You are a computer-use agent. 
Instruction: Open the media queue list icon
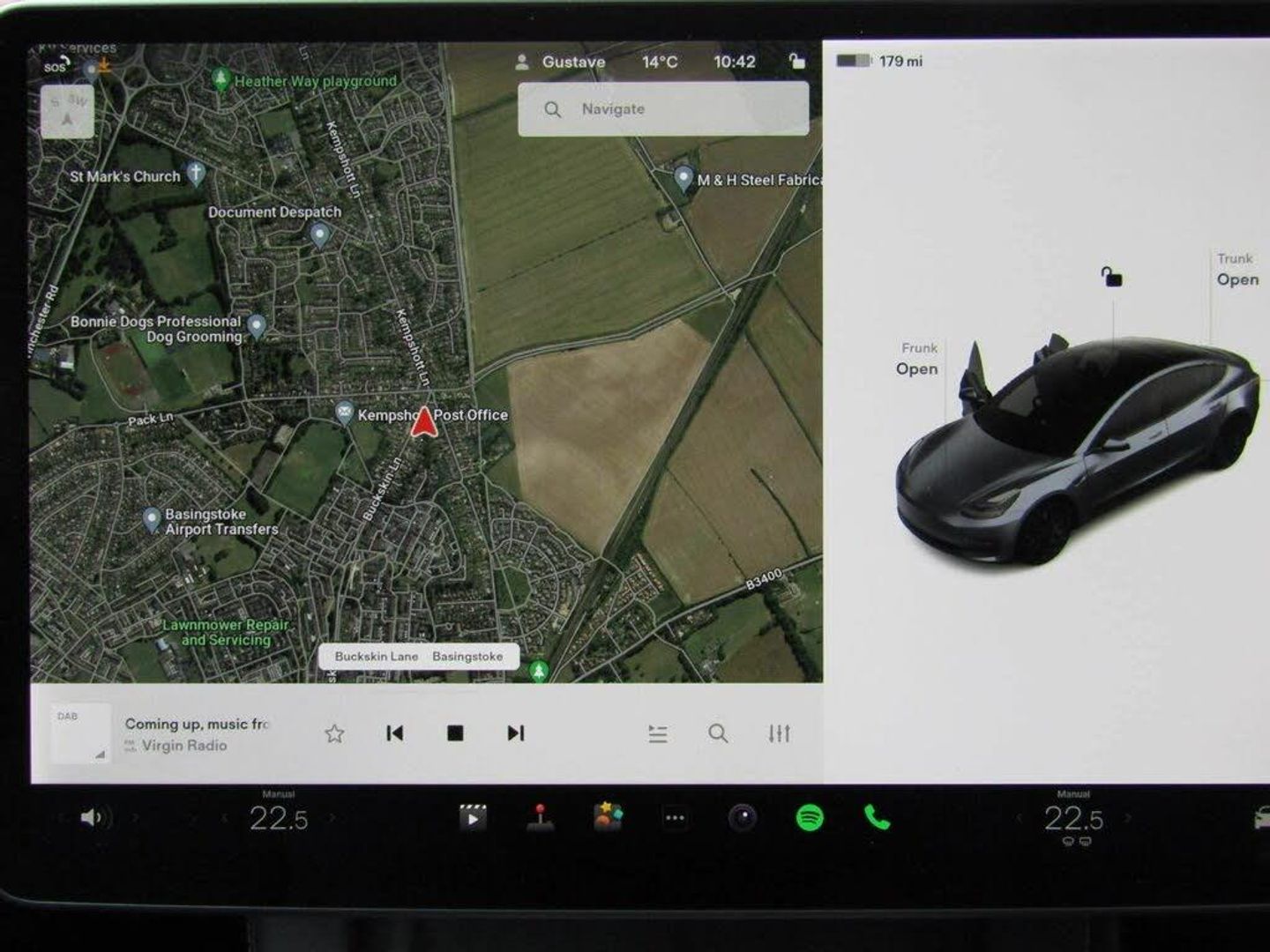[x=658, y=733]
